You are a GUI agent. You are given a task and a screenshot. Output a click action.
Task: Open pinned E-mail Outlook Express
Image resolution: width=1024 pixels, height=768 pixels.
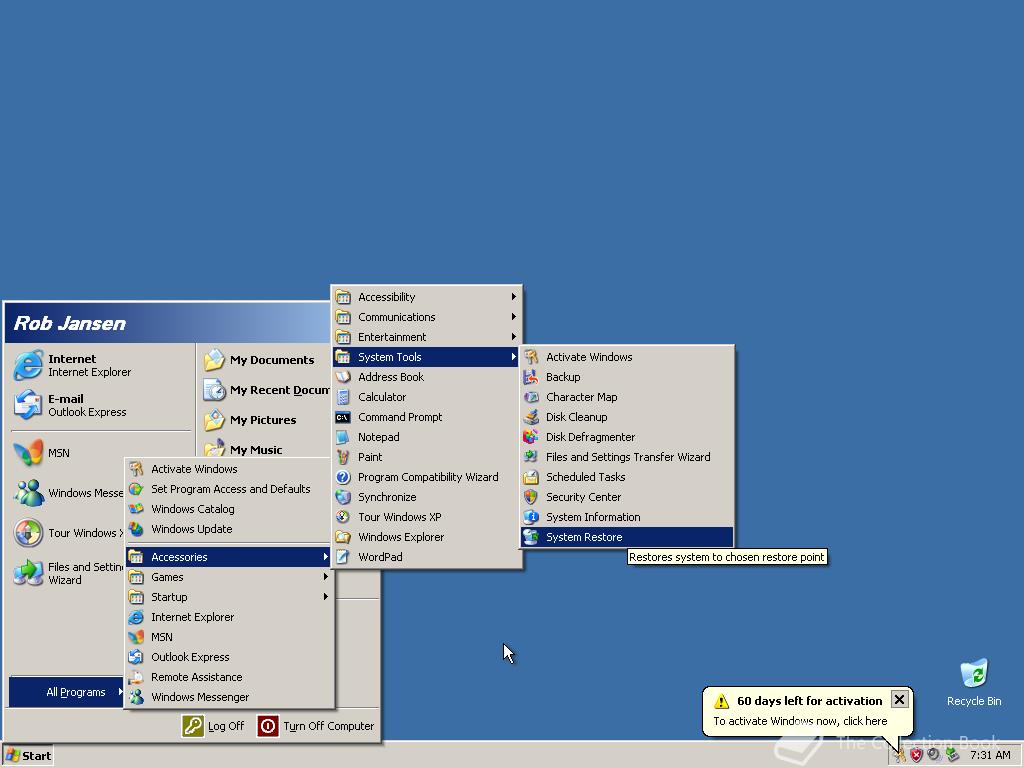pos(101,405)
